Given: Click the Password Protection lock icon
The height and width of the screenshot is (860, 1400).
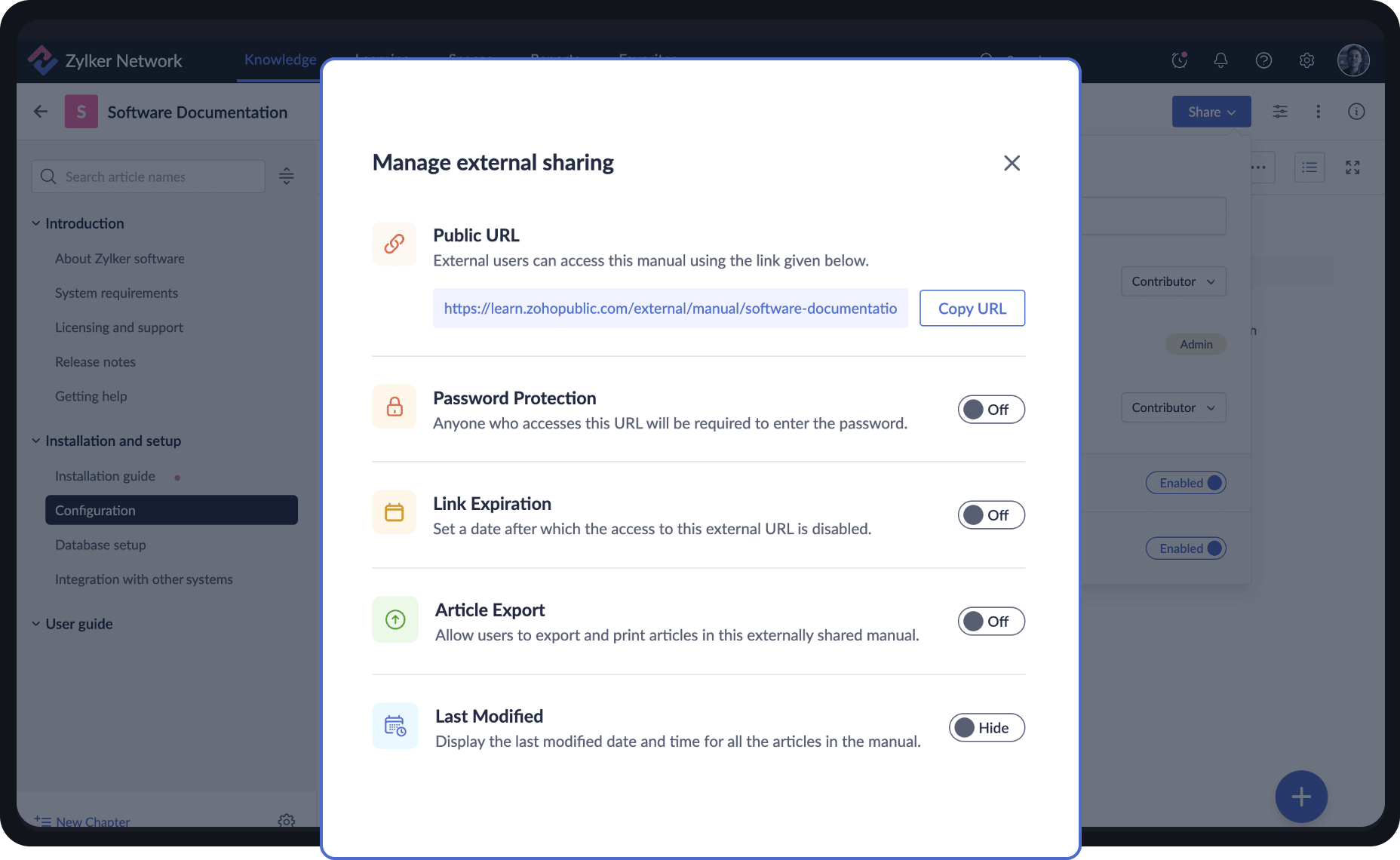Looking at the screenshot, I should click(x=394, y=407).
